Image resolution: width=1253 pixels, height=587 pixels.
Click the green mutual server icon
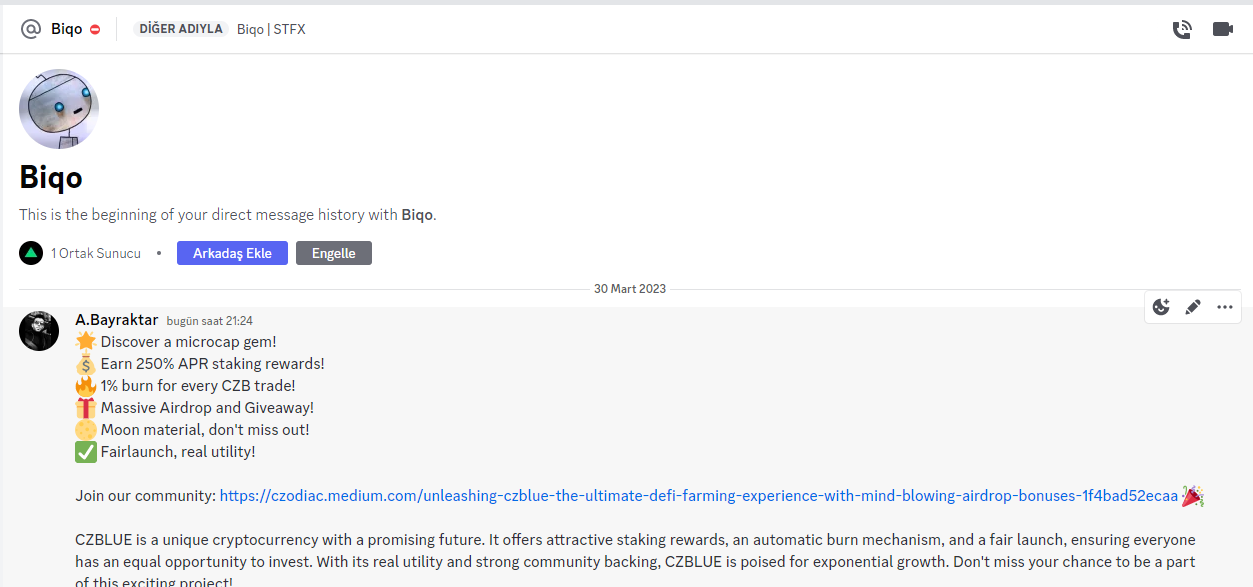point(31,253)
